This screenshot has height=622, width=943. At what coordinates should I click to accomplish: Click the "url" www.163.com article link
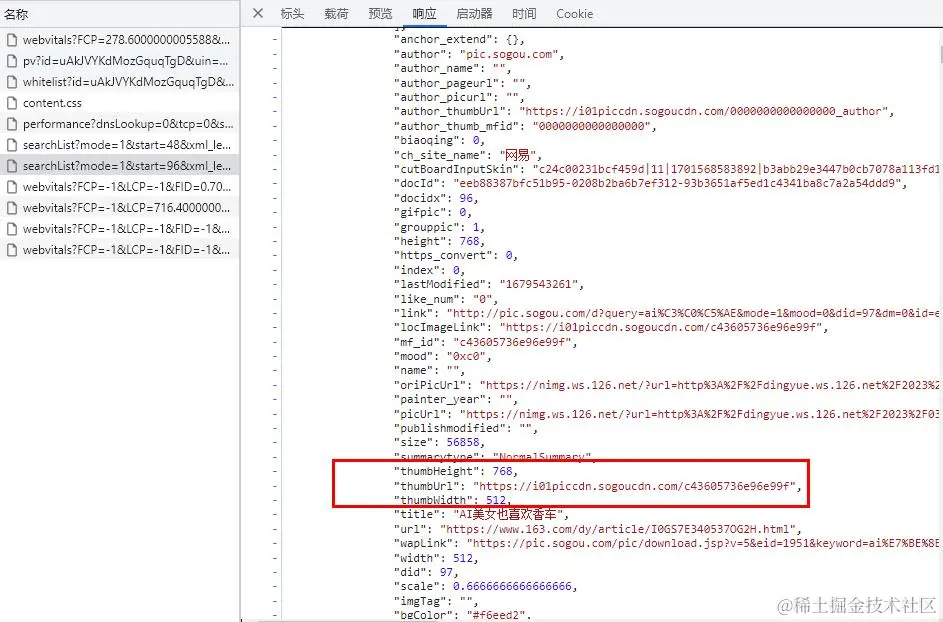[x=617, y=529]
